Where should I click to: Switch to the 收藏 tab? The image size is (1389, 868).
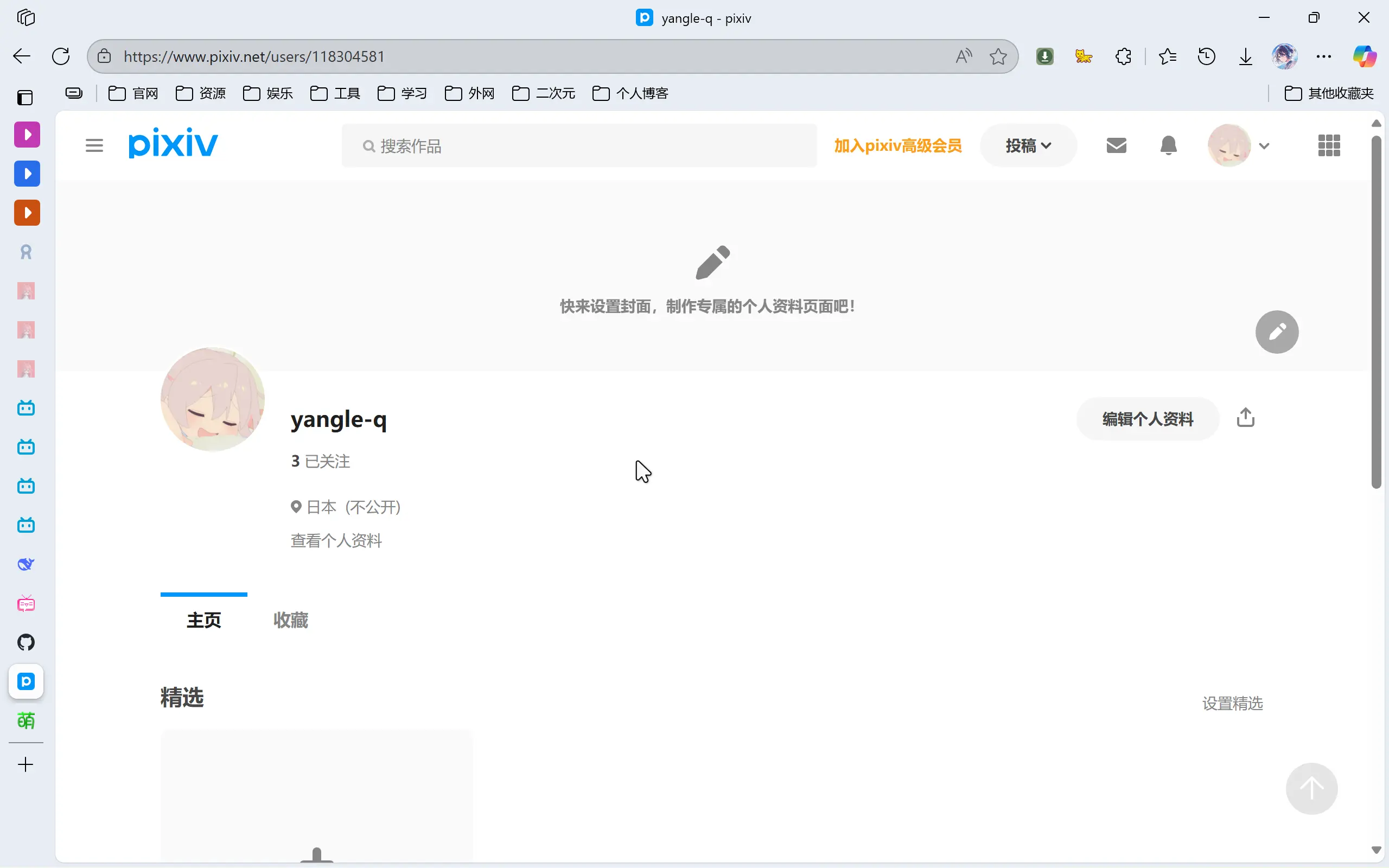[x=290, y=620]
